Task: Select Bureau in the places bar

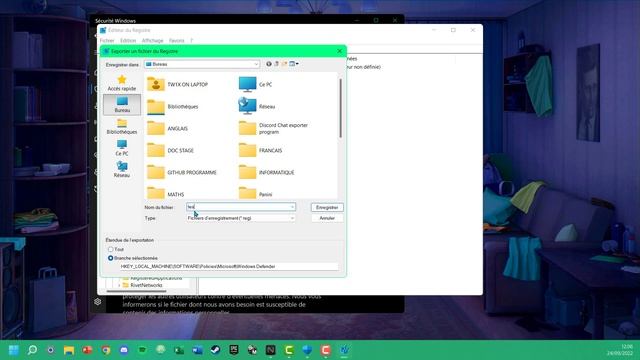Action: [122, 104]
